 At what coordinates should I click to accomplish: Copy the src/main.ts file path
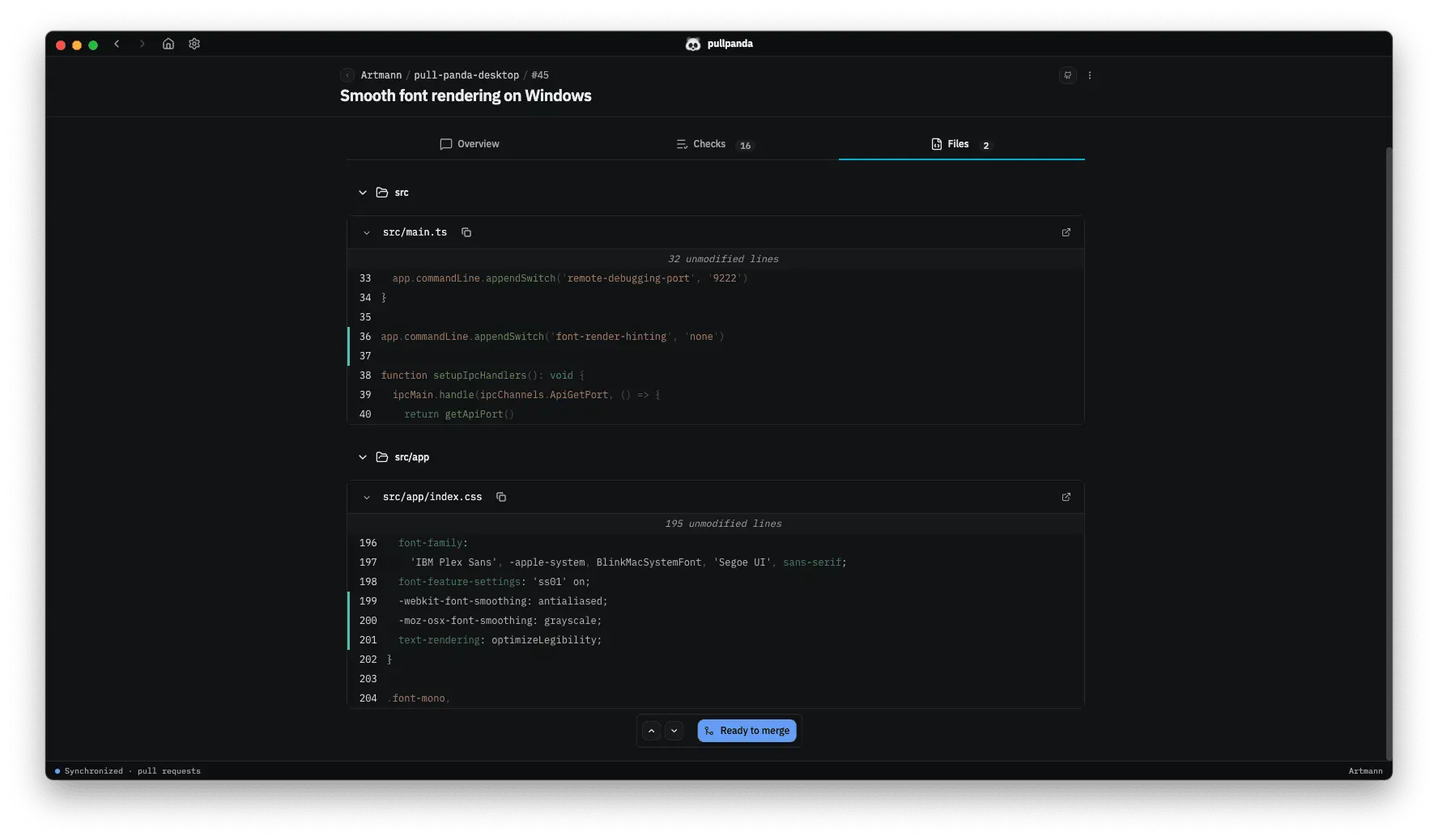coord(466,232)
